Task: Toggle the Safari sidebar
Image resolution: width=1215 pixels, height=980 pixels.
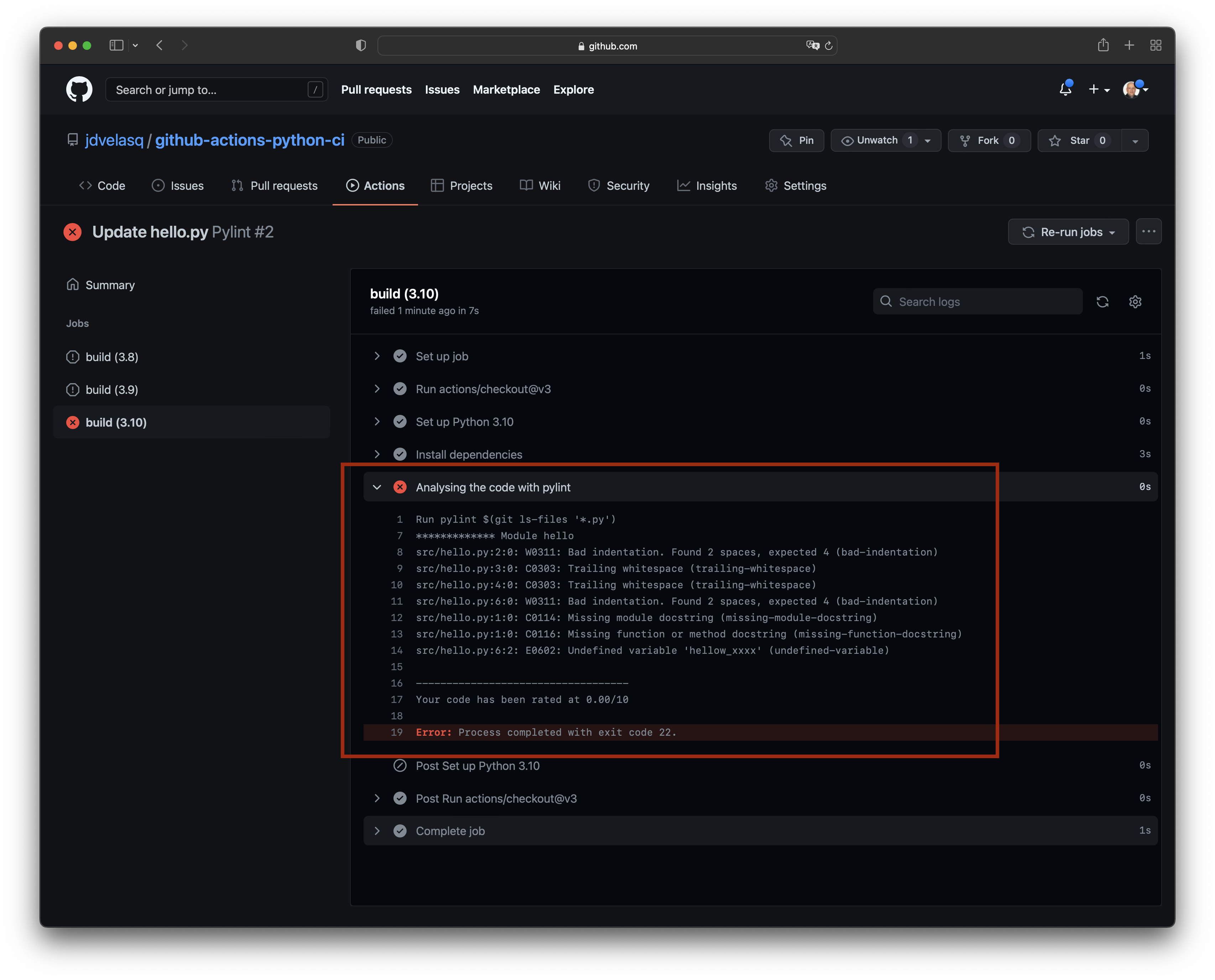Action: (116, 45)
